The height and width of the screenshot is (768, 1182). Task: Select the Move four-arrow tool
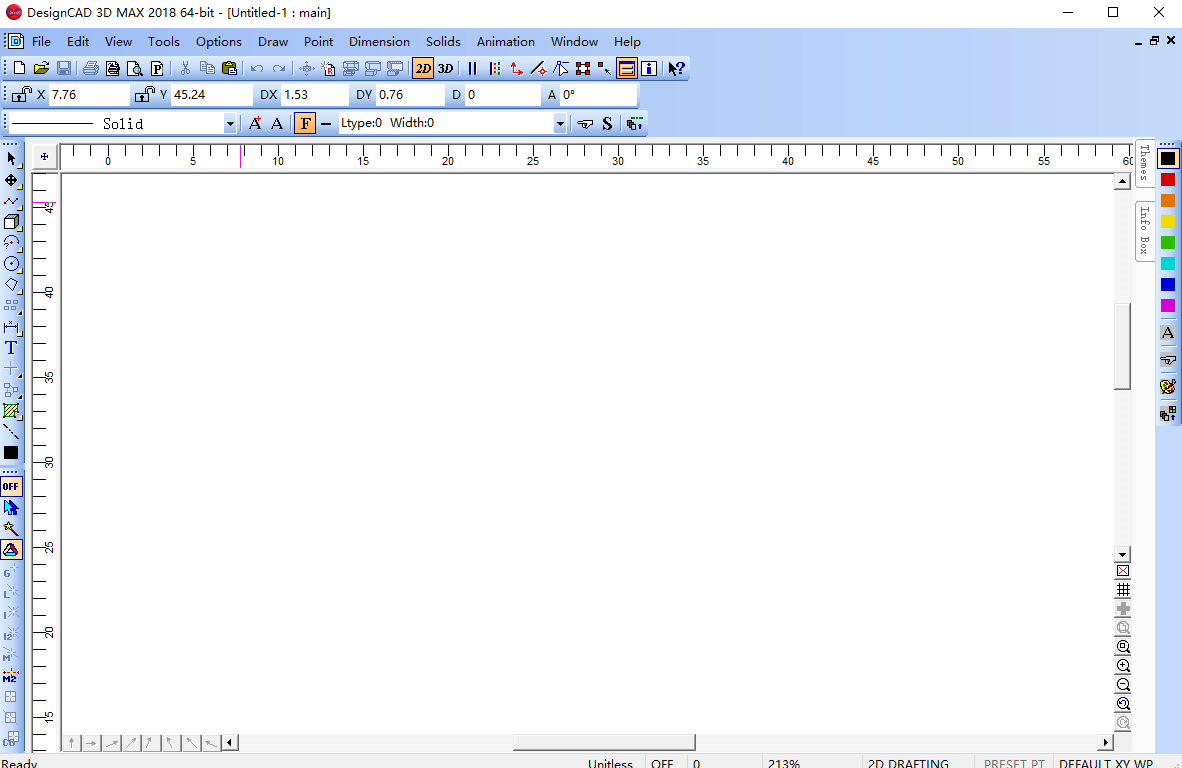coord(11,180)
